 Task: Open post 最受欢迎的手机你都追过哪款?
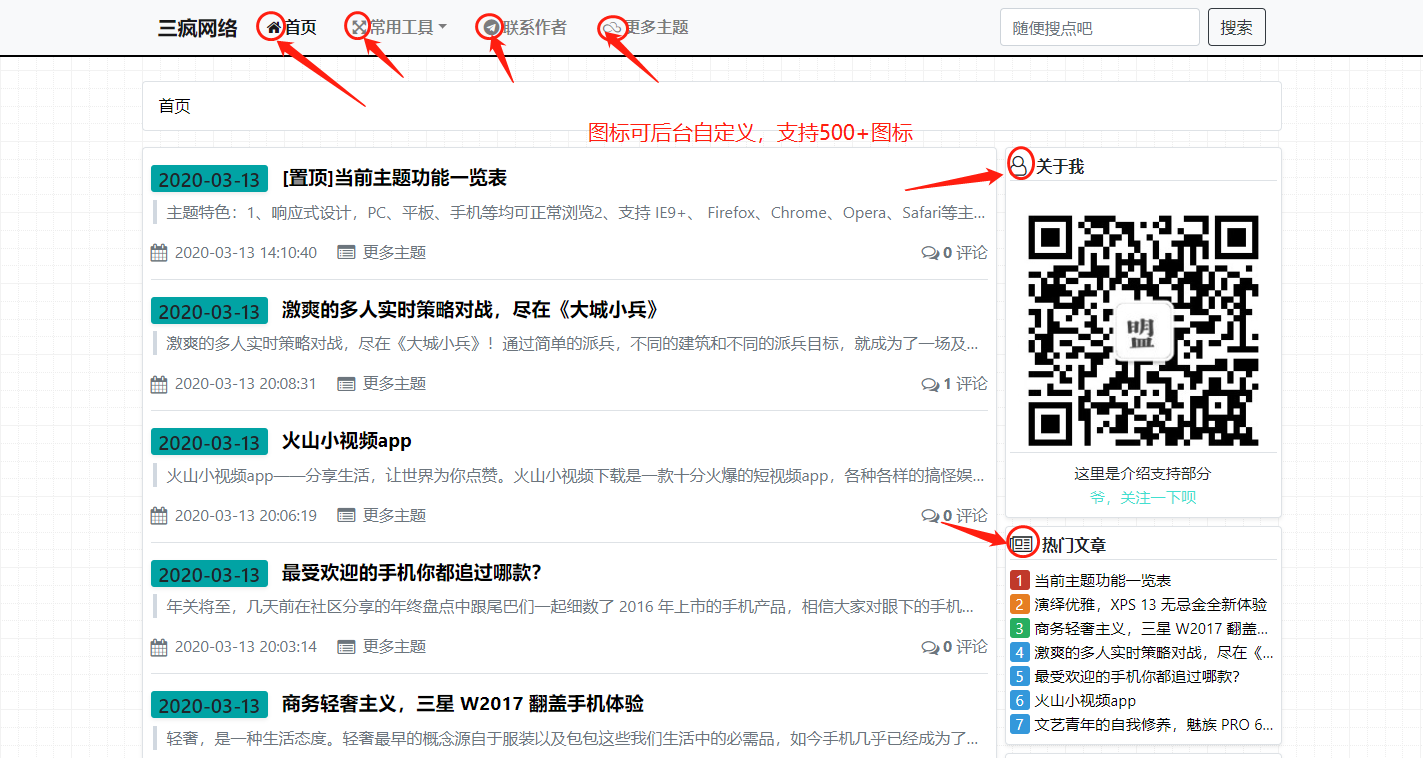pos(412,573)
